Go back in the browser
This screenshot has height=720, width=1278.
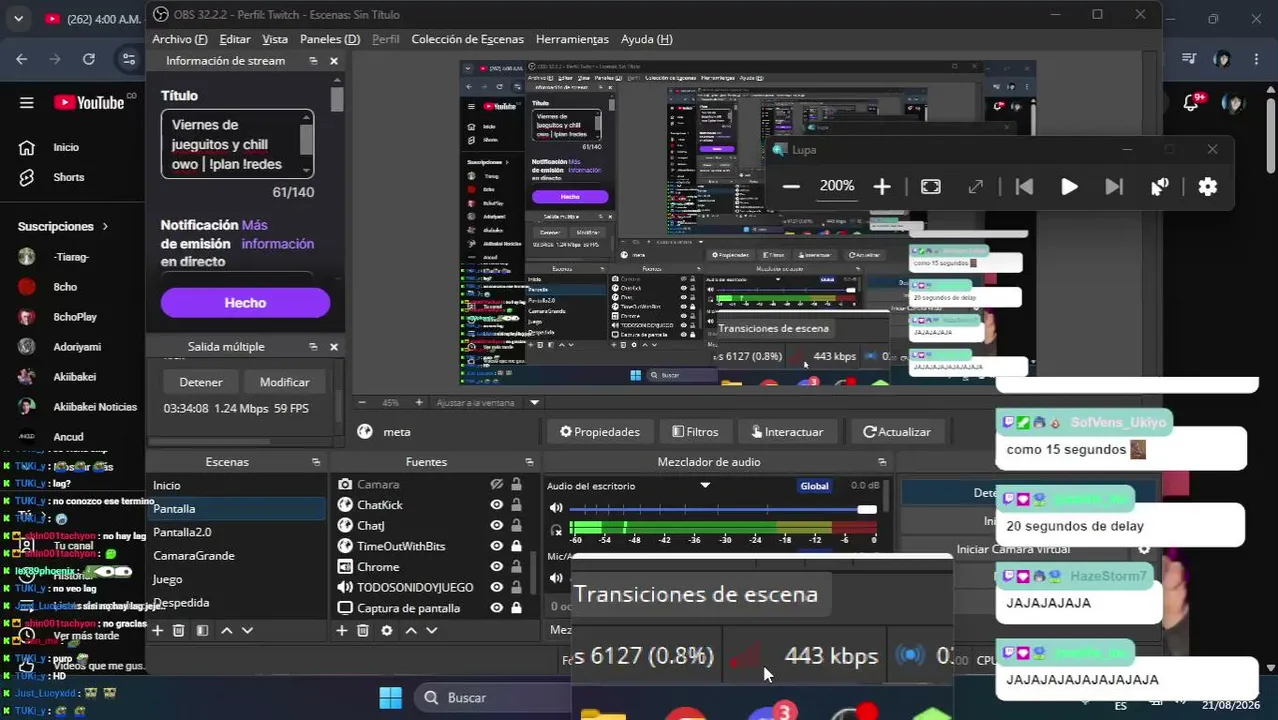22,59
